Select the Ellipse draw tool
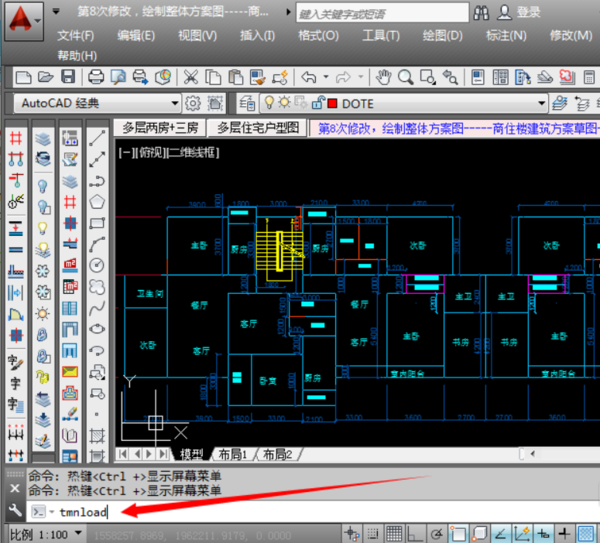 point(97,329)
